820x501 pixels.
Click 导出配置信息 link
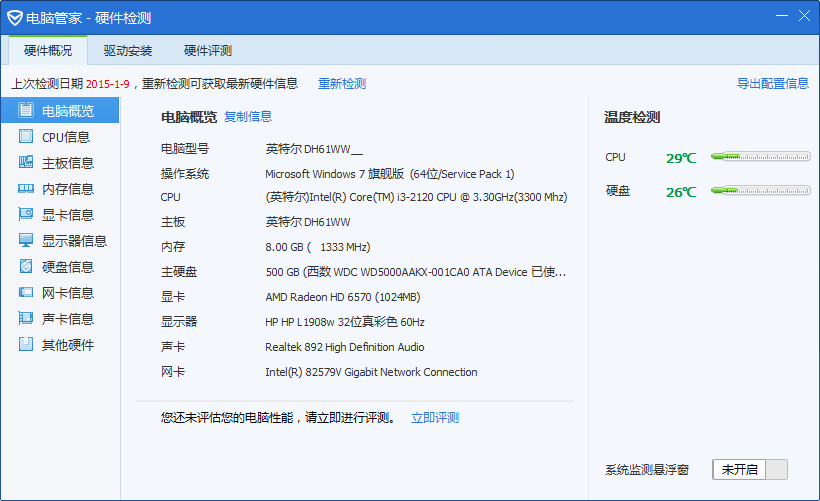[x=772, y=83]
